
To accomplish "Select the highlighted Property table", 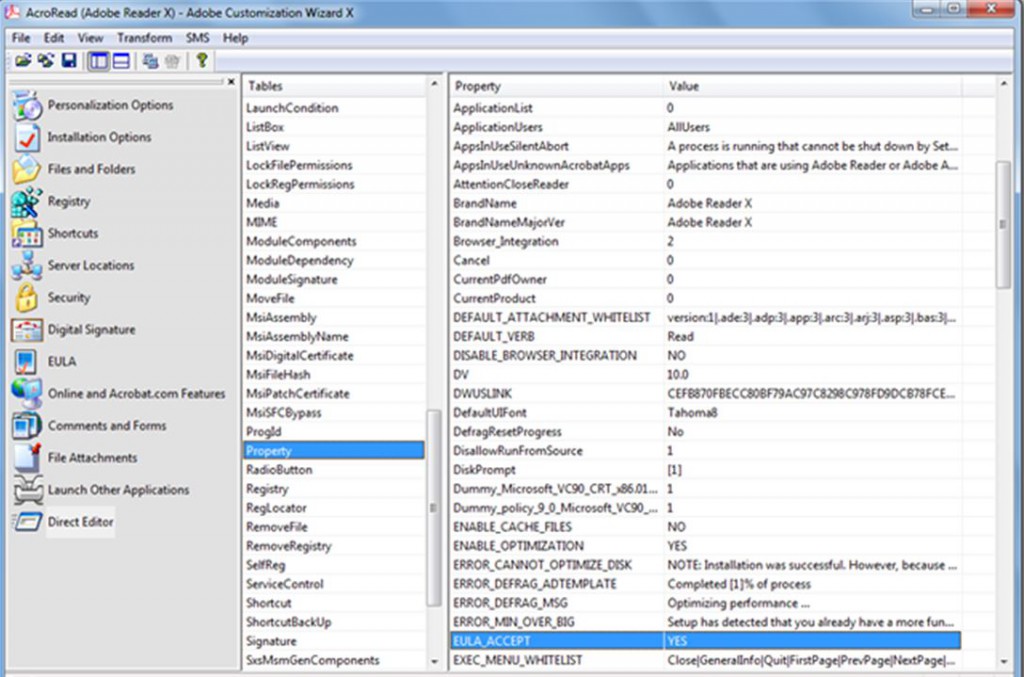I will pyautogui.click(x=334, y=450).
